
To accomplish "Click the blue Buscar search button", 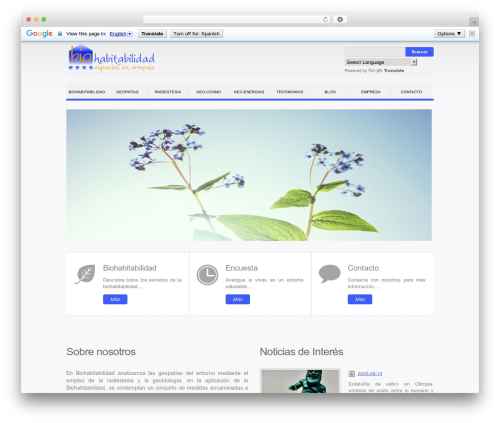I will pyautogui.click(x=419, y=52).
